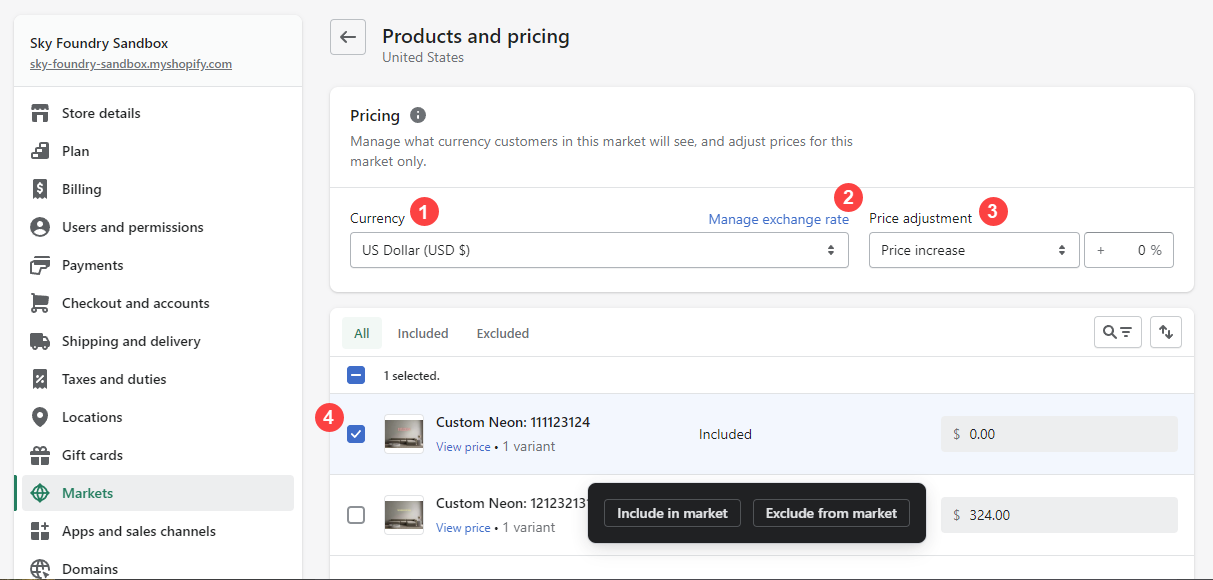
Task: Open Billing from the sidebar
Action: (81, 189)
